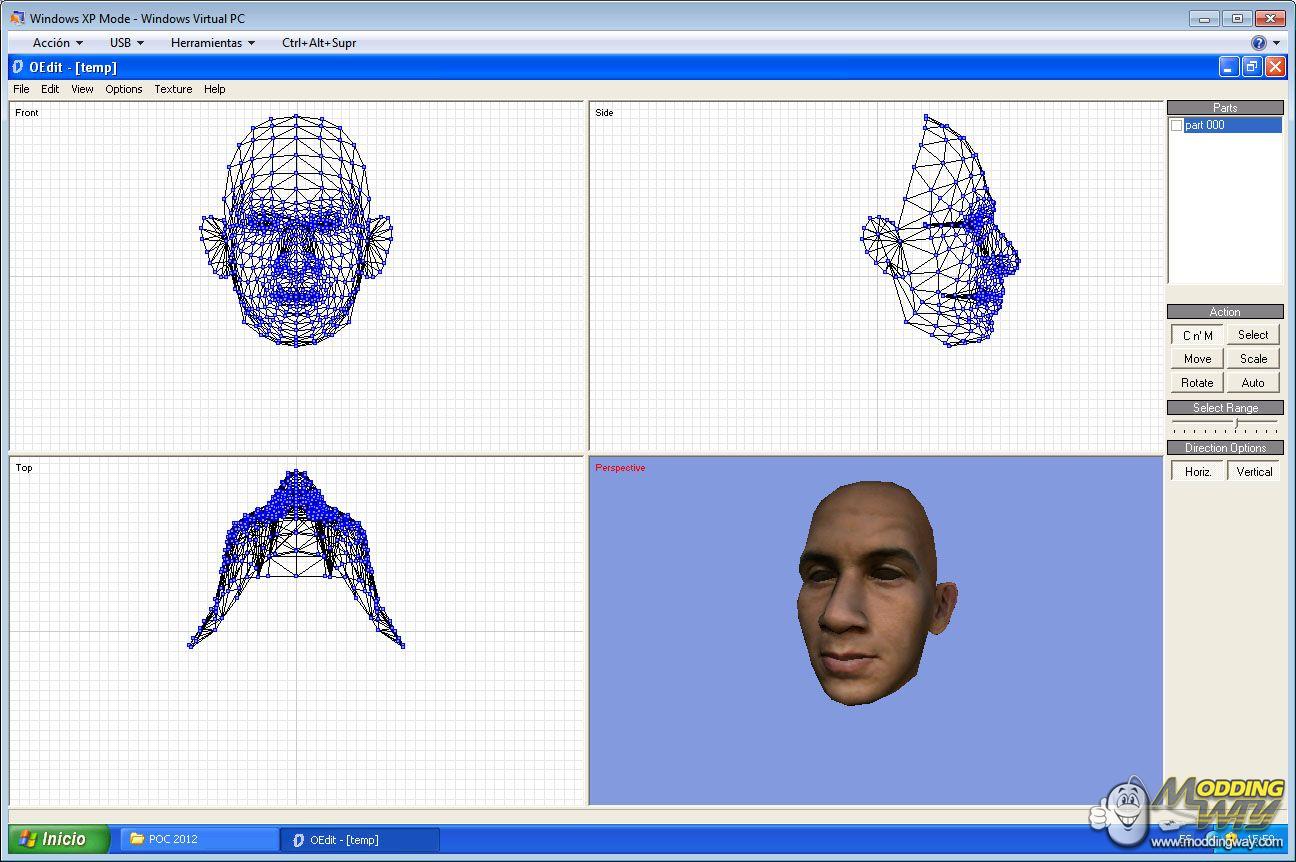Click the OEdit application icon in title bar
The height and width of the screenshot is (862, 1296).
[x=17, y=67]
